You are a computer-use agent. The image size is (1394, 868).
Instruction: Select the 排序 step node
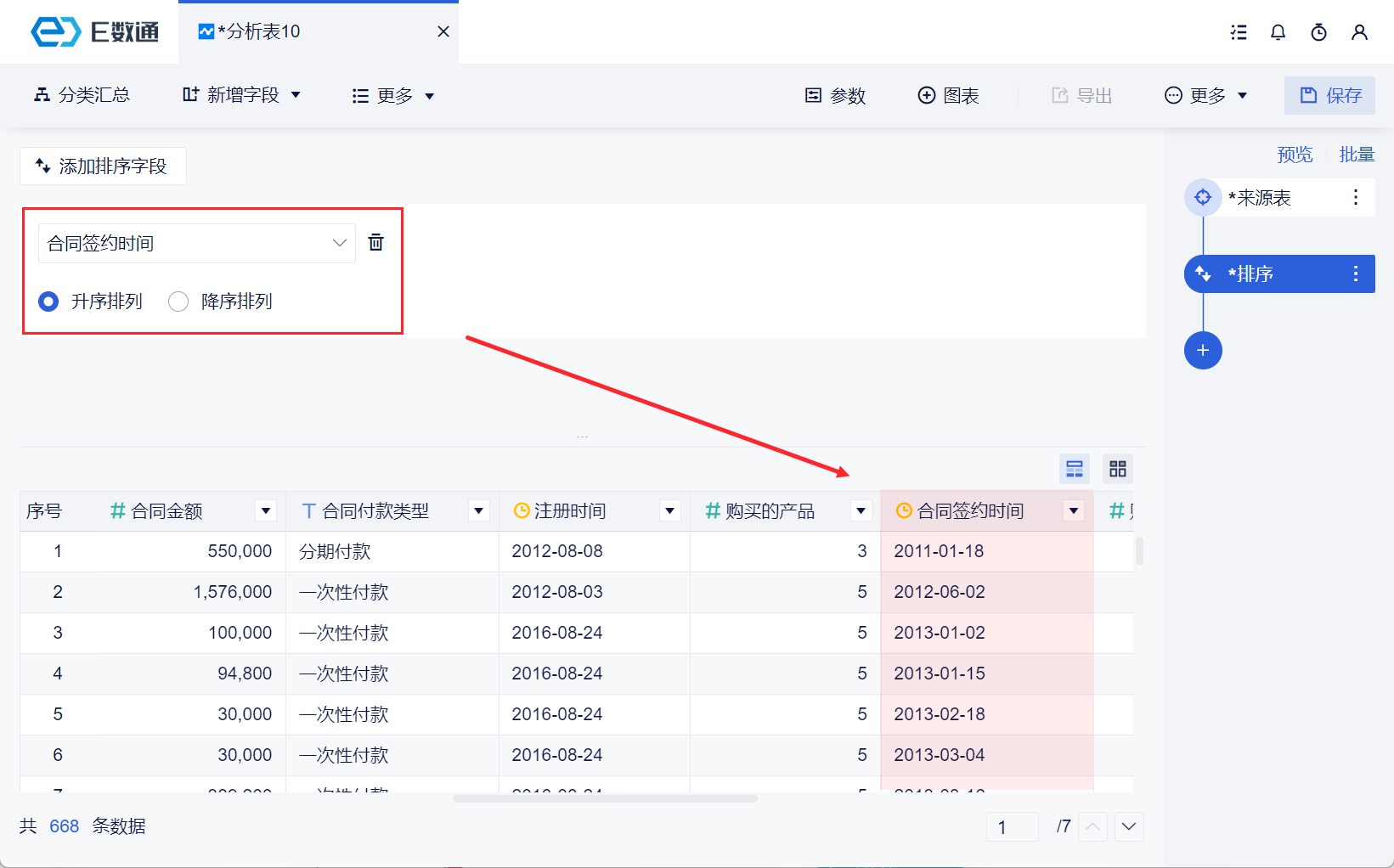(1279, 273)
